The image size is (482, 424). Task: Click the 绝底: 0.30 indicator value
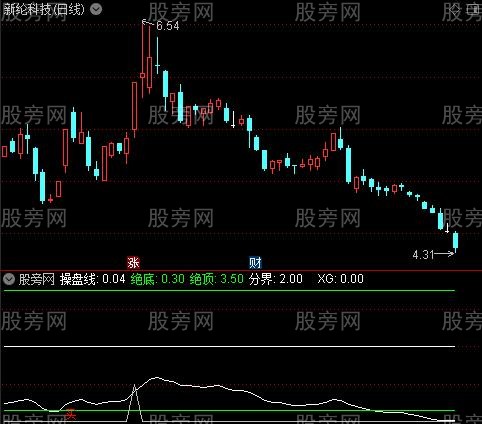tap(157, 279)
